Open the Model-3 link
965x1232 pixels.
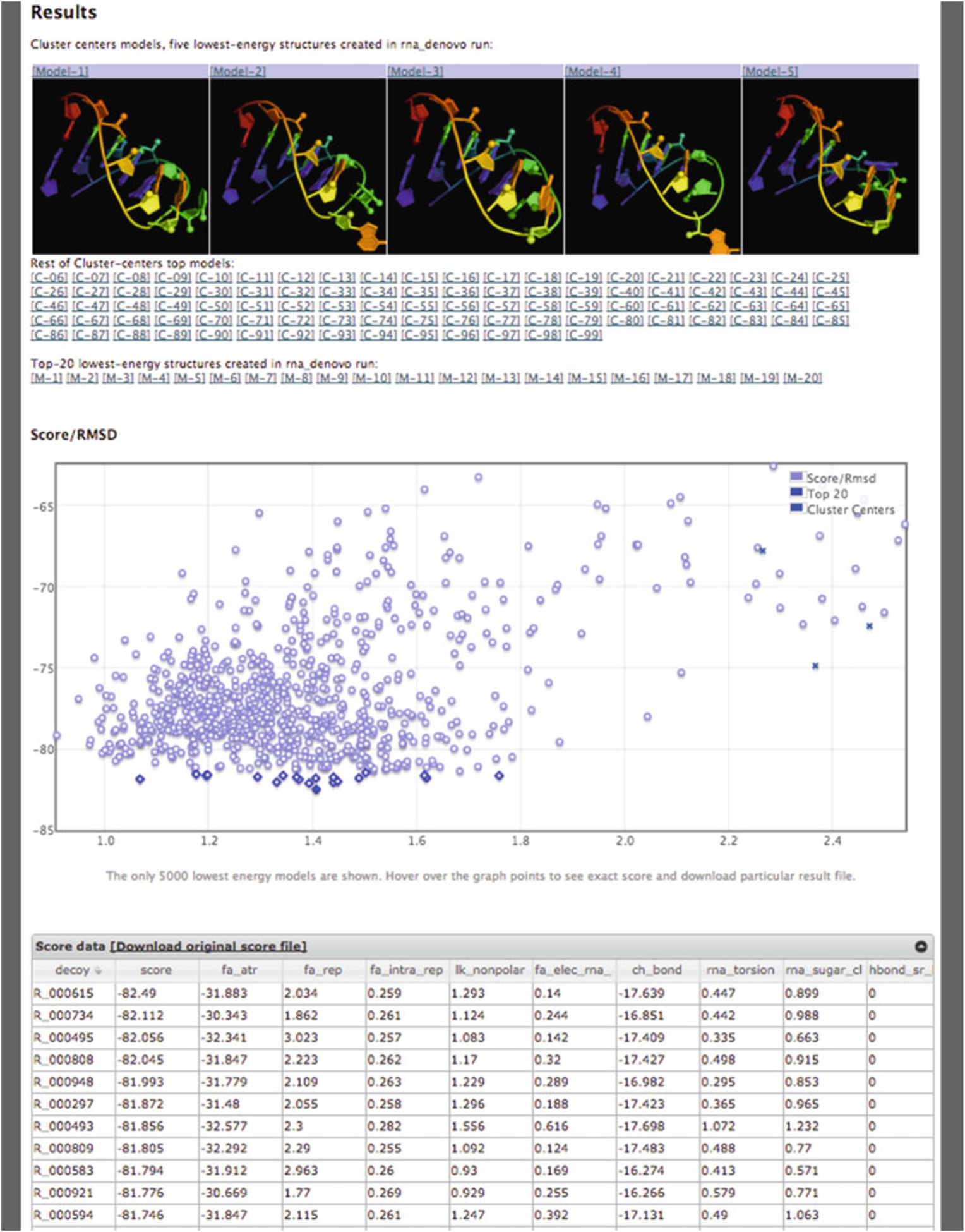[415, 71]
